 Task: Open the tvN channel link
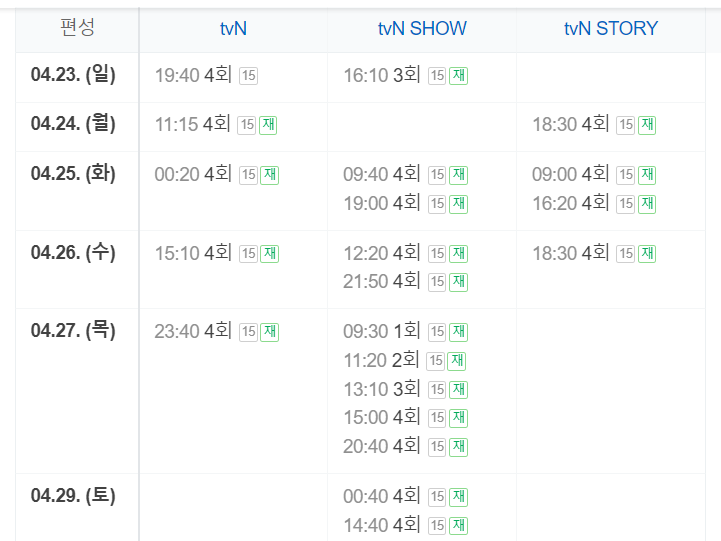(x=233, y=28)
